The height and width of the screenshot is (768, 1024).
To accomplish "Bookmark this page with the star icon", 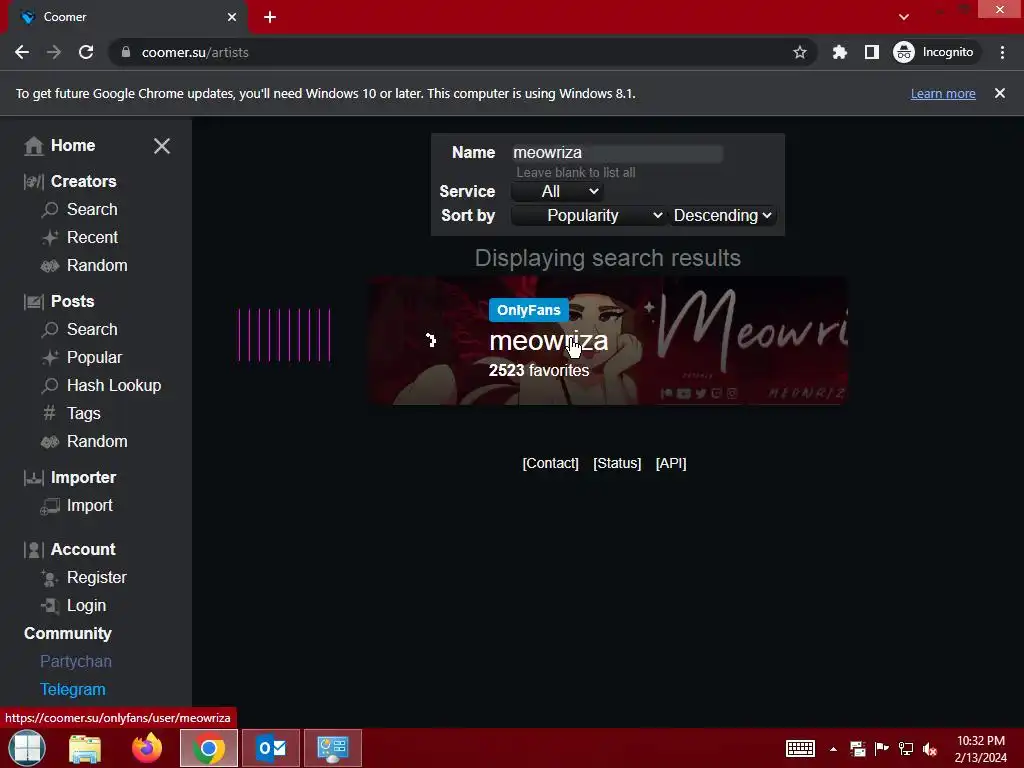I will pyautogui.click(x=799, y=52).
